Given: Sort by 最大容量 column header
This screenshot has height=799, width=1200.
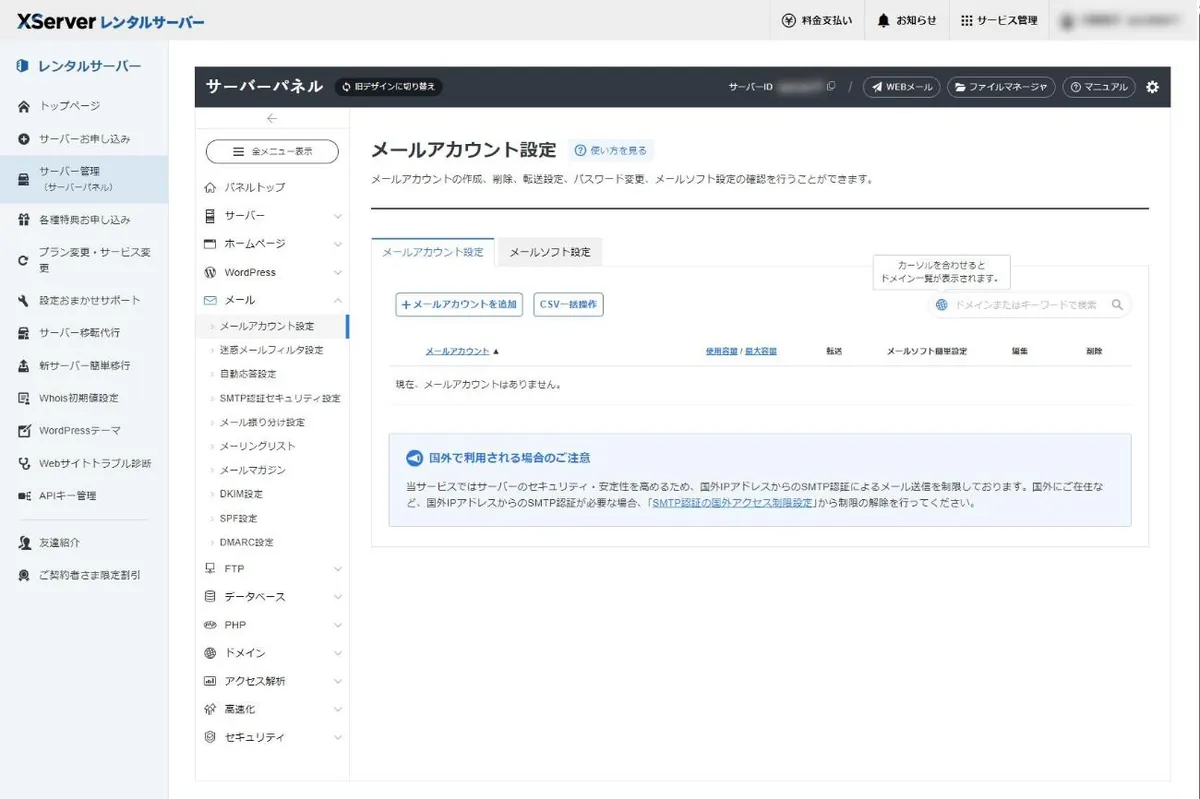Looking at the screenshot, I should [x=760, y=351].
